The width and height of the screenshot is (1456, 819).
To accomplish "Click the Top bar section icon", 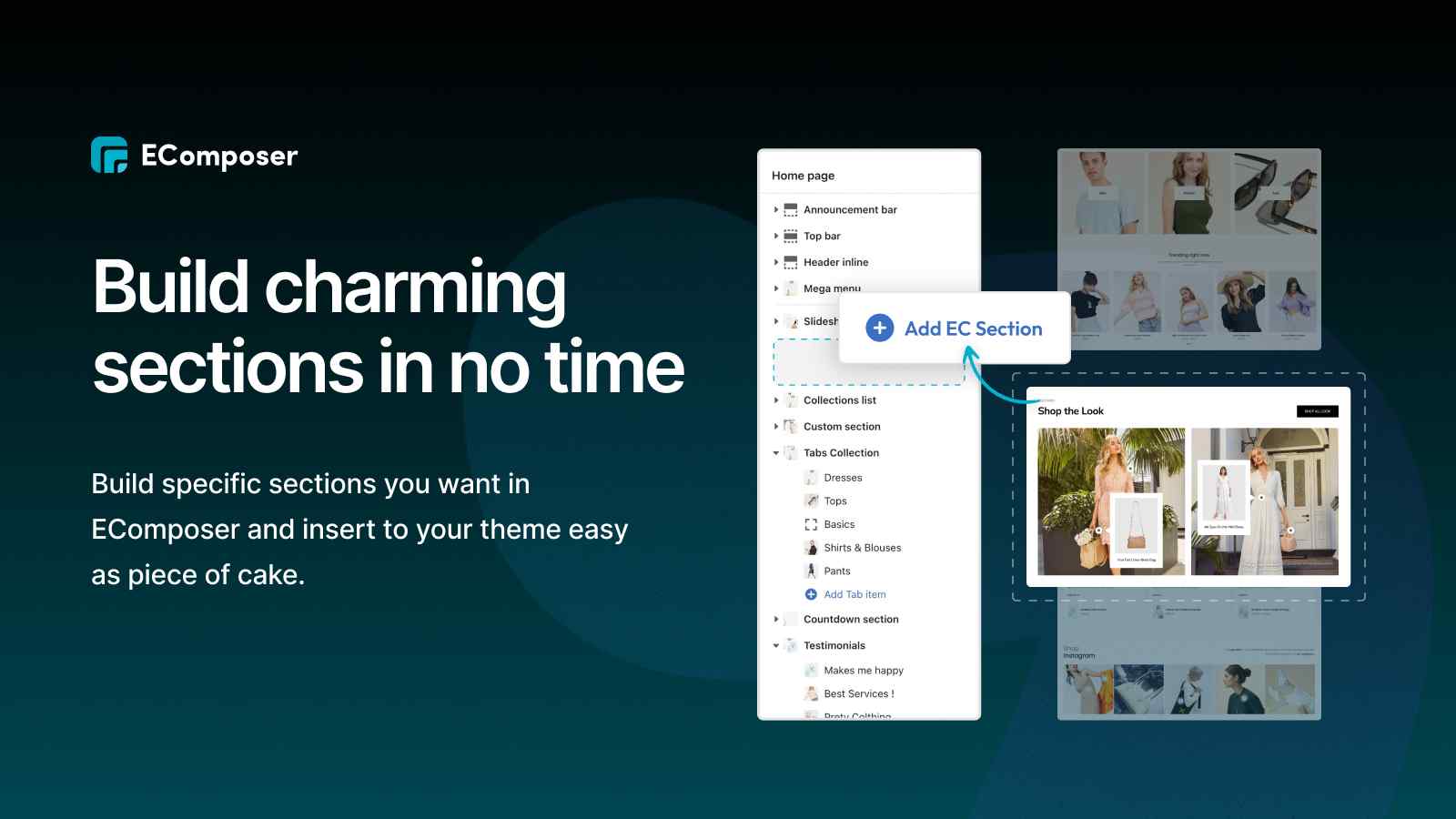I will tap(791, 237).
